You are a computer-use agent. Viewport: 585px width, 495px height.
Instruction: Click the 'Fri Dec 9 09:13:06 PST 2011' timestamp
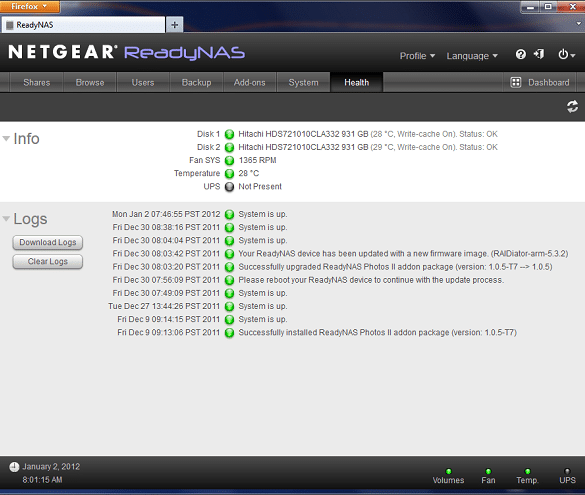(169, 333)
